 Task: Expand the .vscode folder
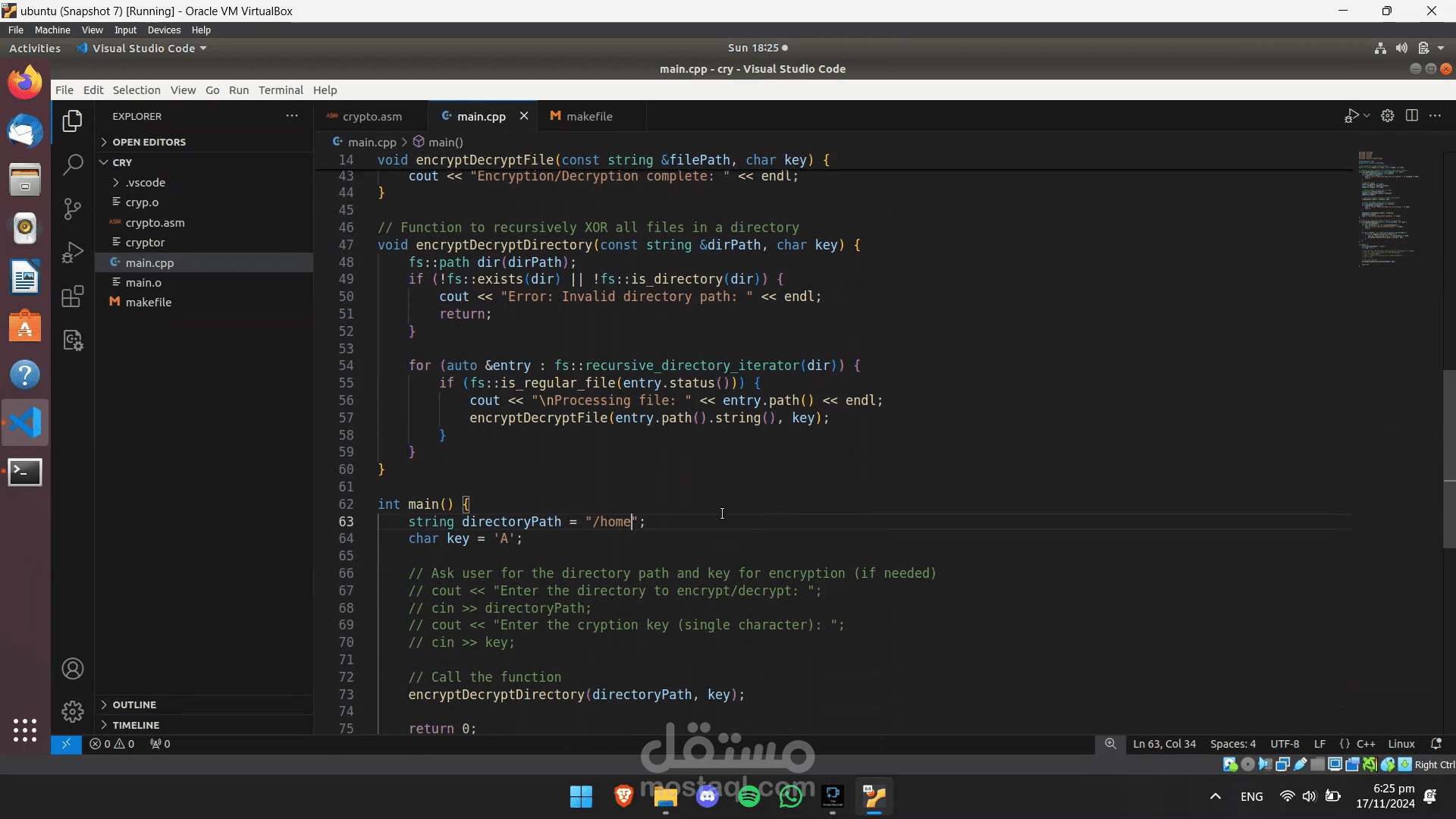(x=145, y=183)
